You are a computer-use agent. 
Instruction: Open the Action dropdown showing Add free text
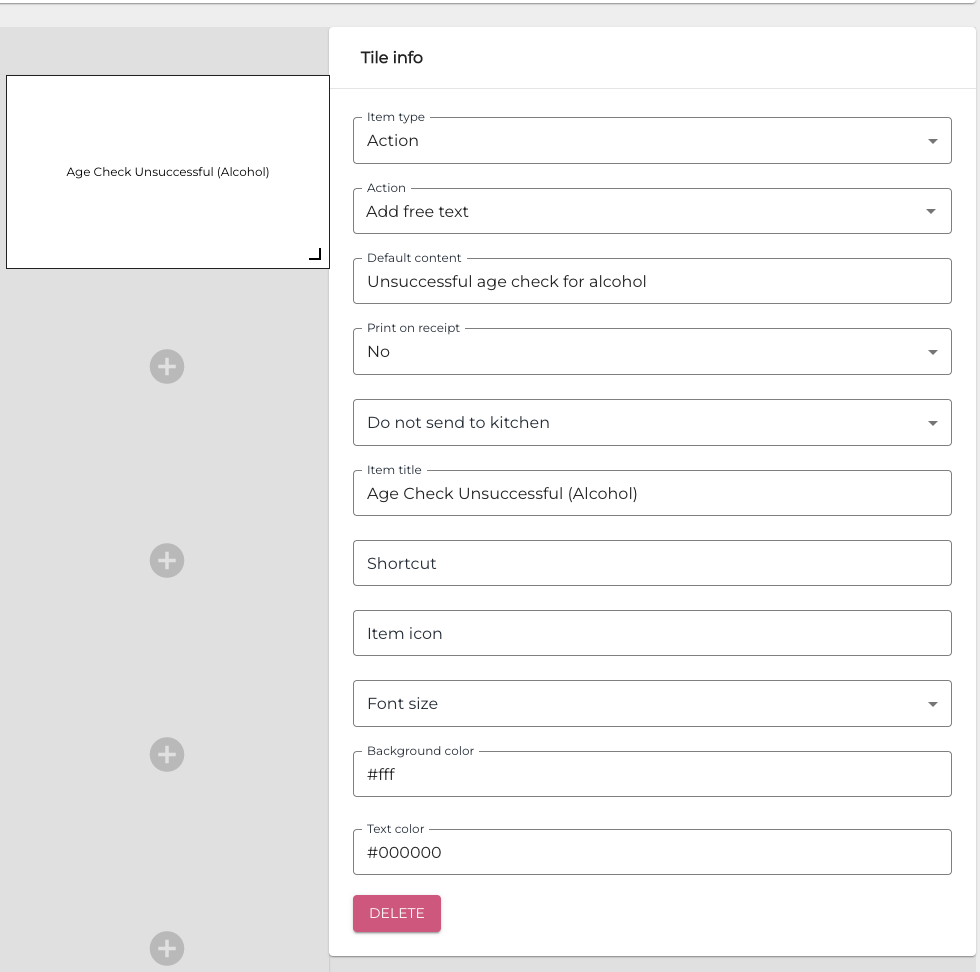coord(651,212)
